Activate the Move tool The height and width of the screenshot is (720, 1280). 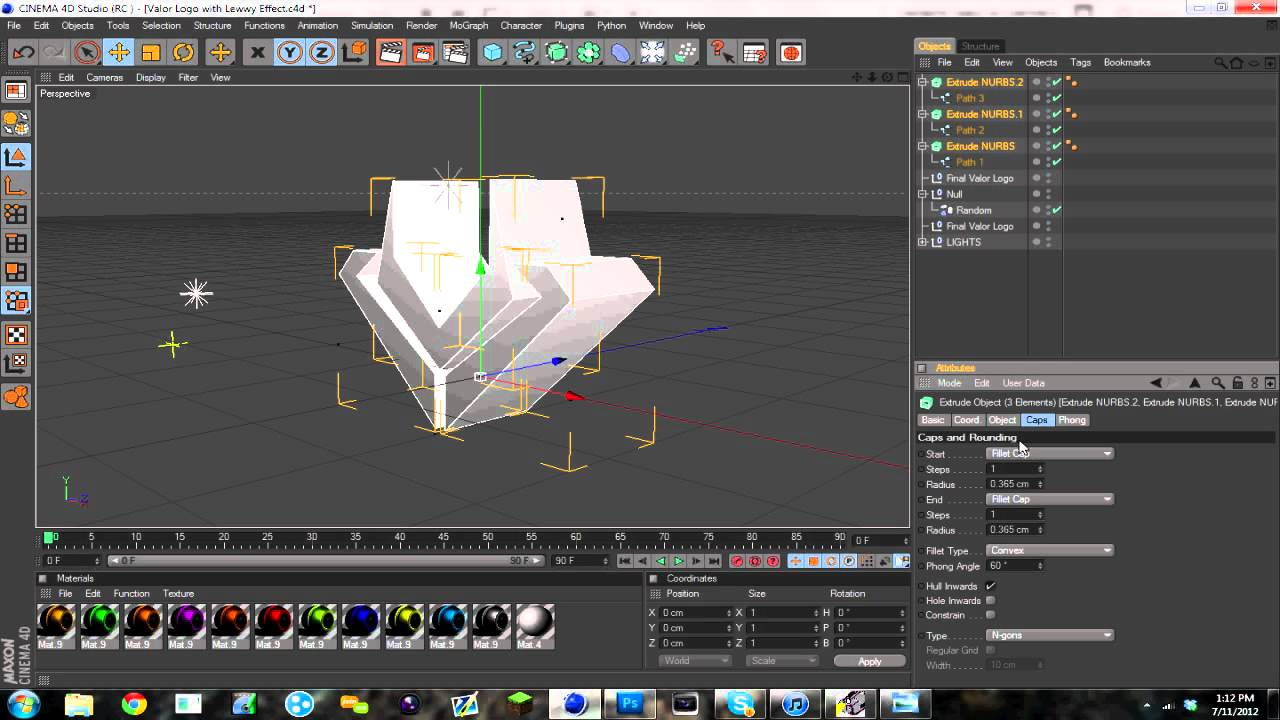pyautogui.click(x=119, y=53)
